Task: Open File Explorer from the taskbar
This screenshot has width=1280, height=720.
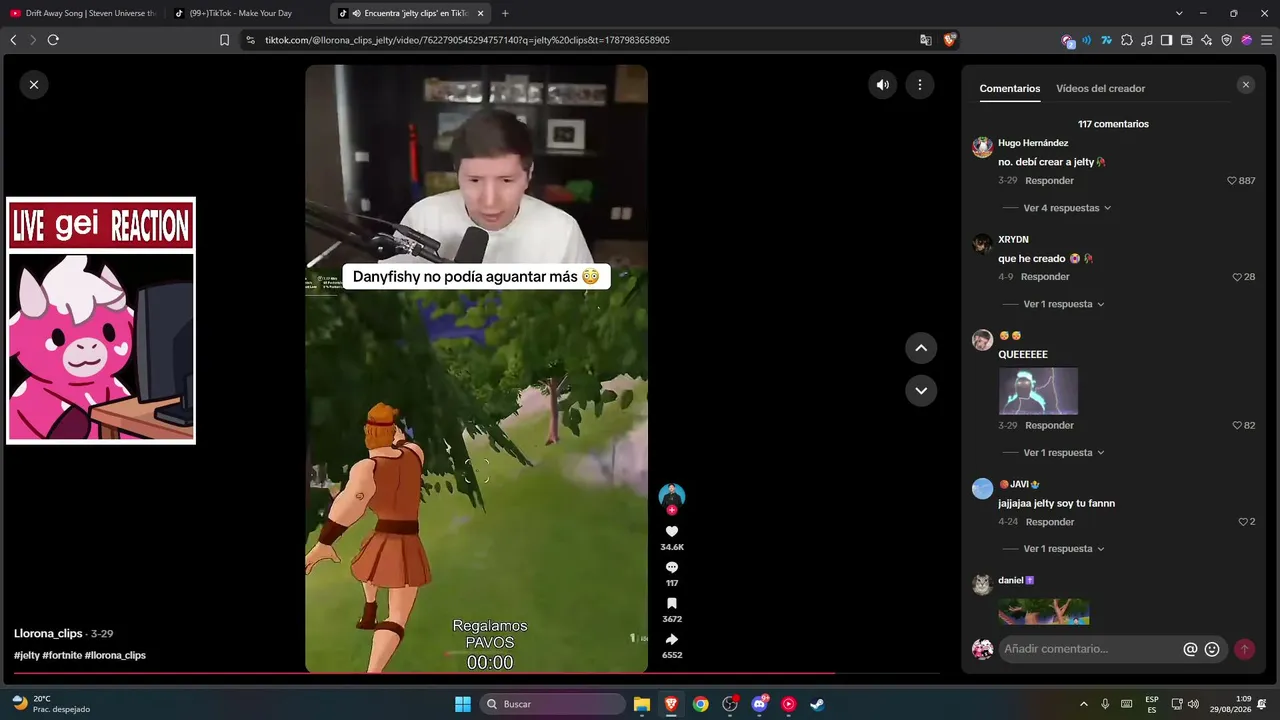Action: pyautogui.click(x=642, y=704)
